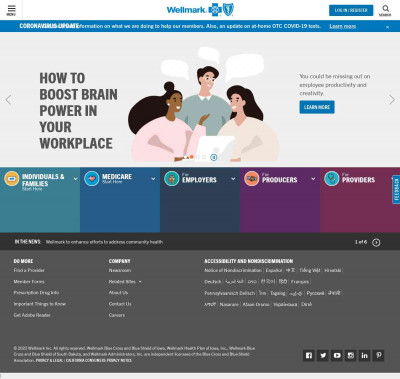Image resolution: width=400 pixels, height=379 pixels.
Task: Expand the For Employers chevron
Action: point(233,179)
